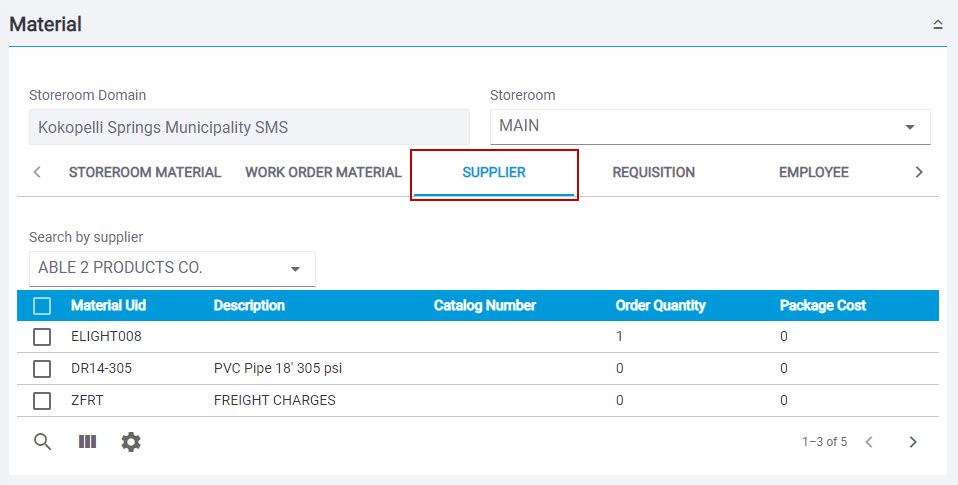This screenshot has width=958, height=485.
Task: Open the Work Order Material tab
Action: coord(323,172)
